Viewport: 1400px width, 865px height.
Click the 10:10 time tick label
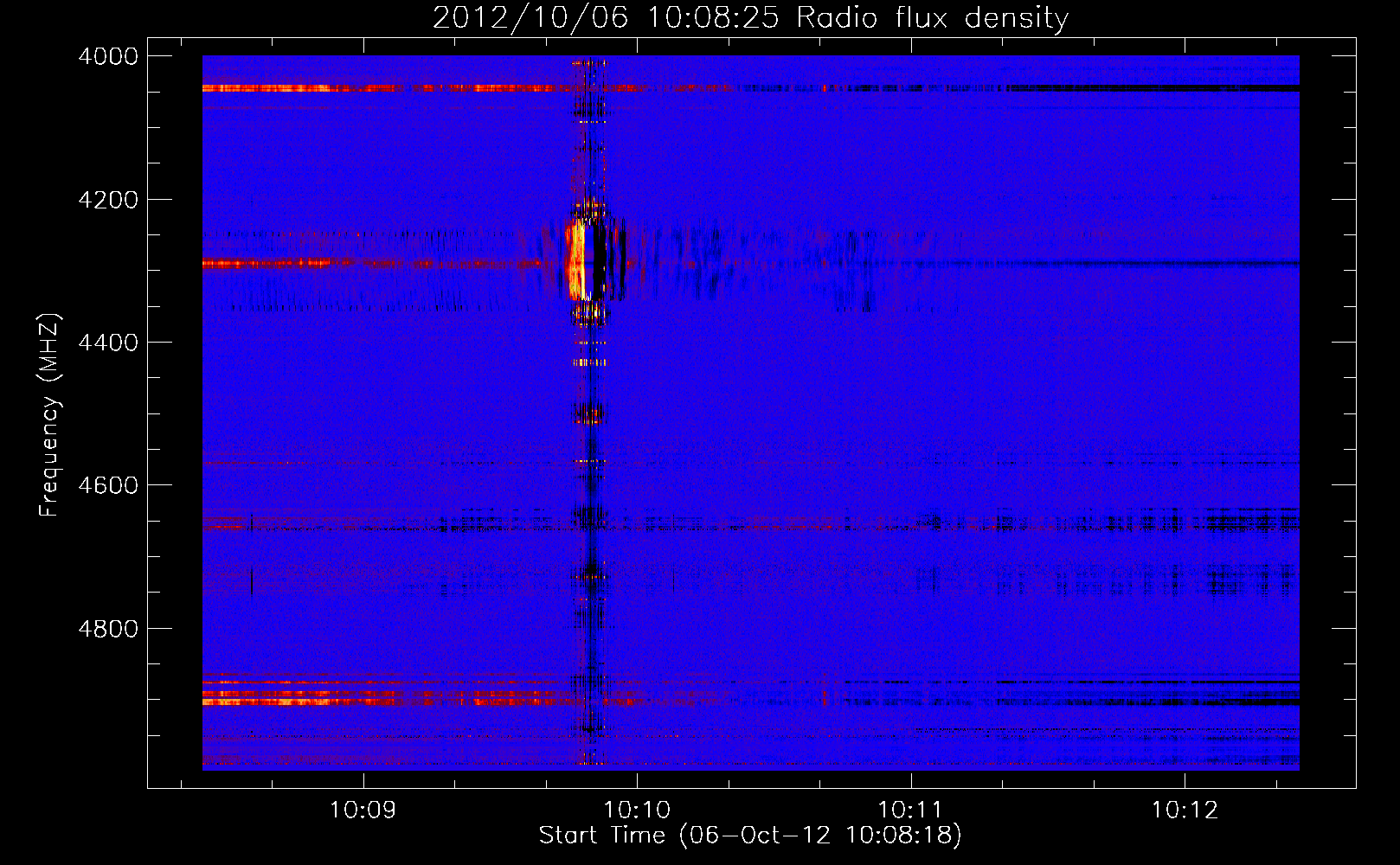click(637, 811)
